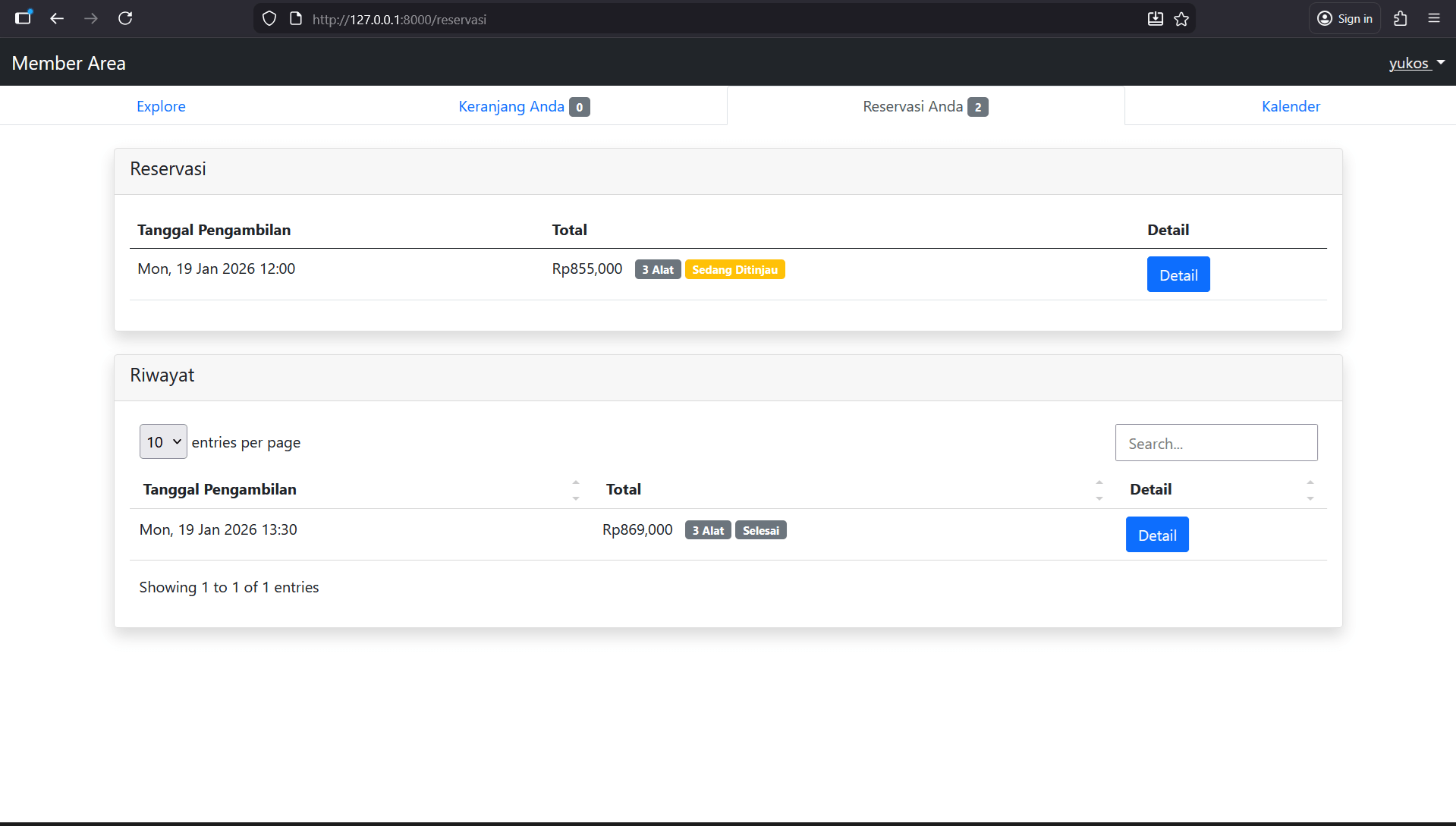Switch to the Explore tab
This screenshot has height=826, width=1456.
161,106
